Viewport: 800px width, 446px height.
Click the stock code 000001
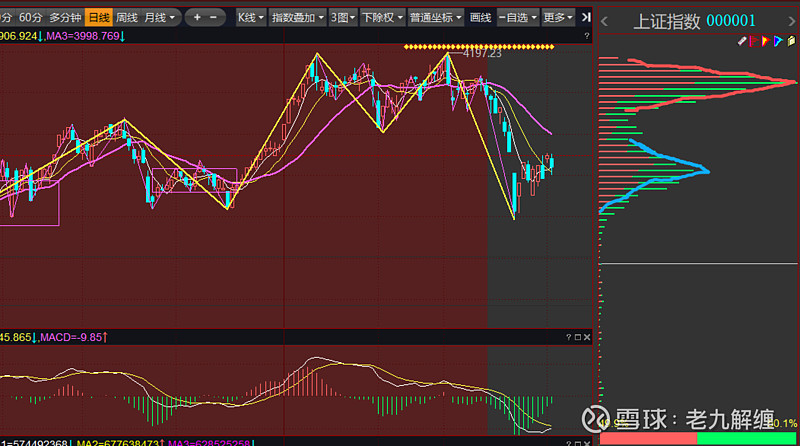(x=731, y=21)
